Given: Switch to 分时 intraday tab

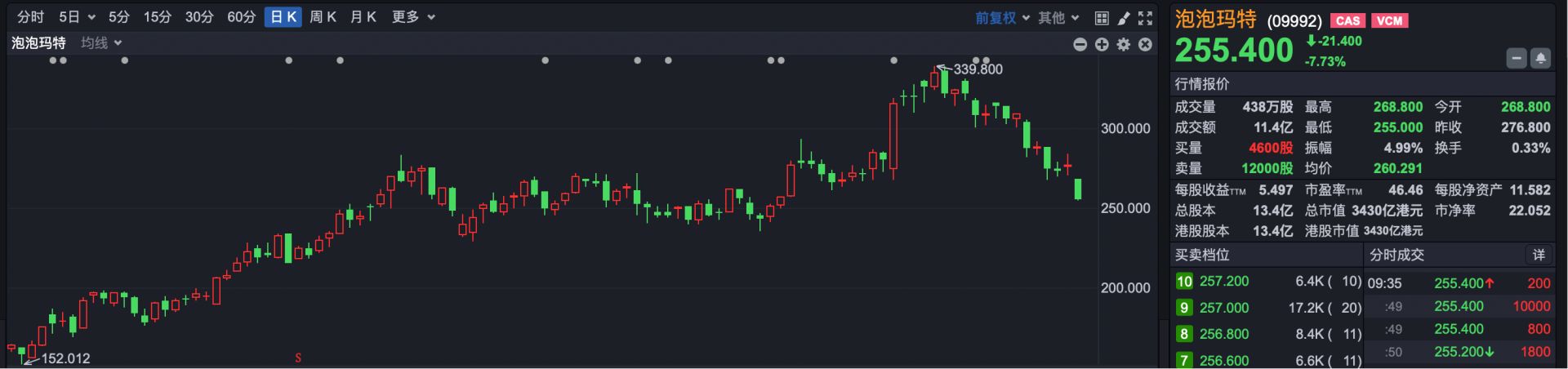Looking at the screenshot, I should (x=31, y=17).
